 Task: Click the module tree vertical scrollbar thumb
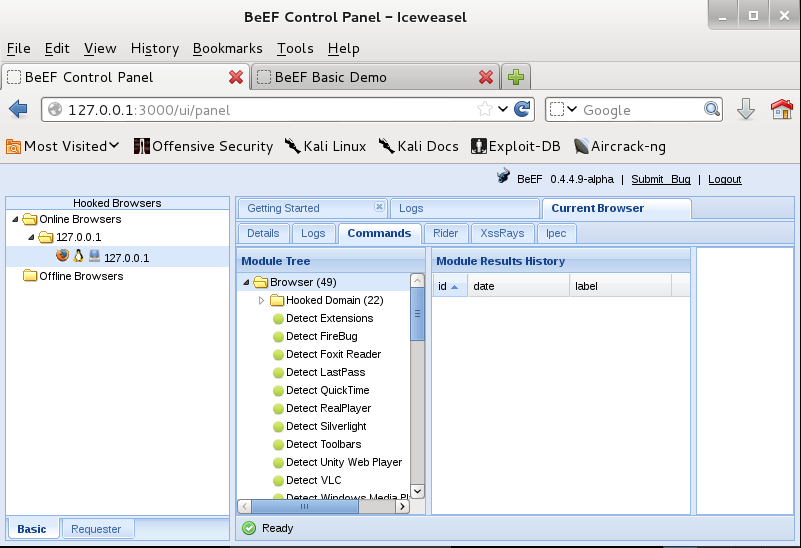click(417, 314)
